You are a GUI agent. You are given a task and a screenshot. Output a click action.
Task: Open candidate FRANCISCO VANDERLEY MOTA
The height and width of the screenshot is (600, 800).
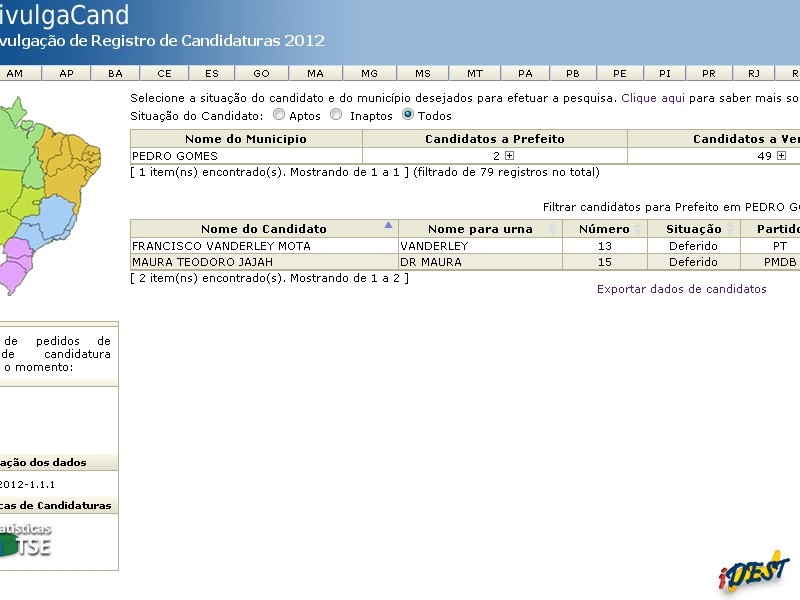pyautogui.click(x=221, y=246)
